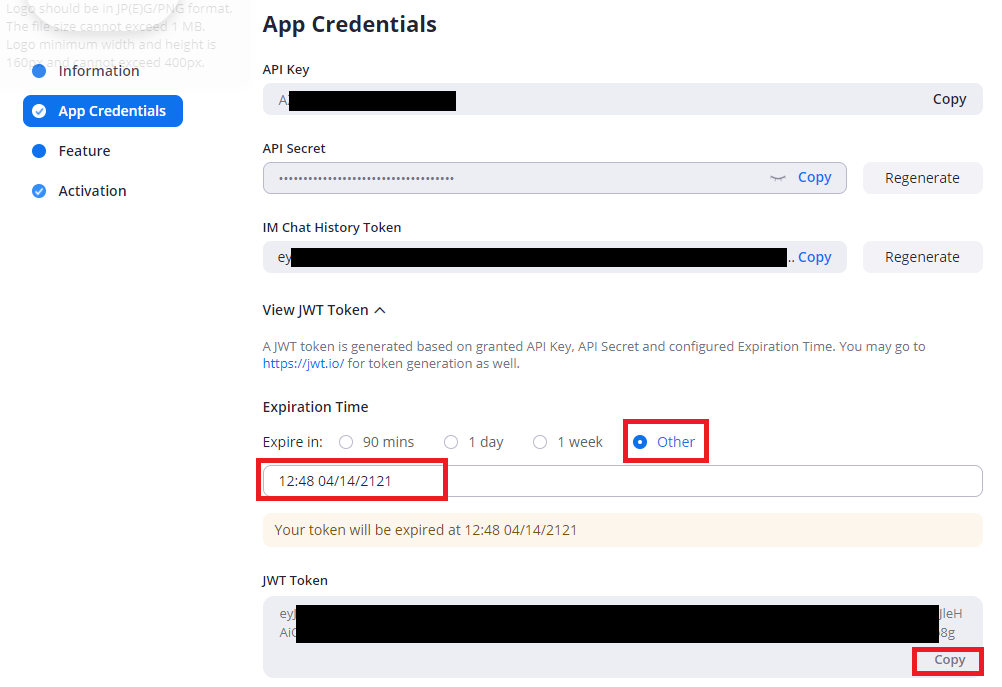Click the API Key field
This screenshot has width=1002, height=687.
tap(622, 99)
